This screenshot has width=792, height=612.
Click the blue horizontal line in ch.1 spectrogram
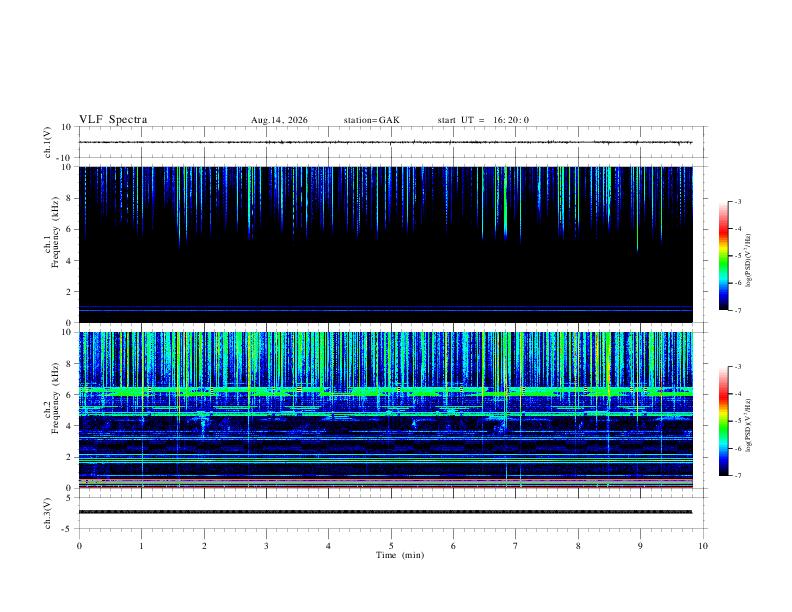(385, 309)
